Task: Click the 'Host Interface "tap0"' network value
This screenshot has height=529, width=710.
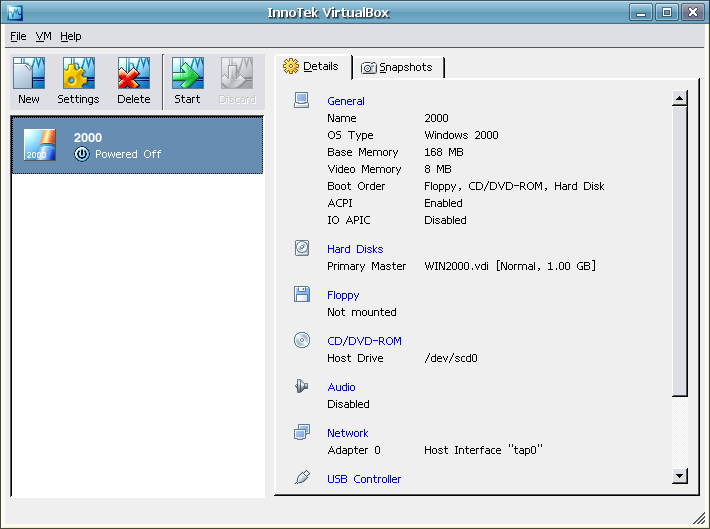Action: [484, 450]
